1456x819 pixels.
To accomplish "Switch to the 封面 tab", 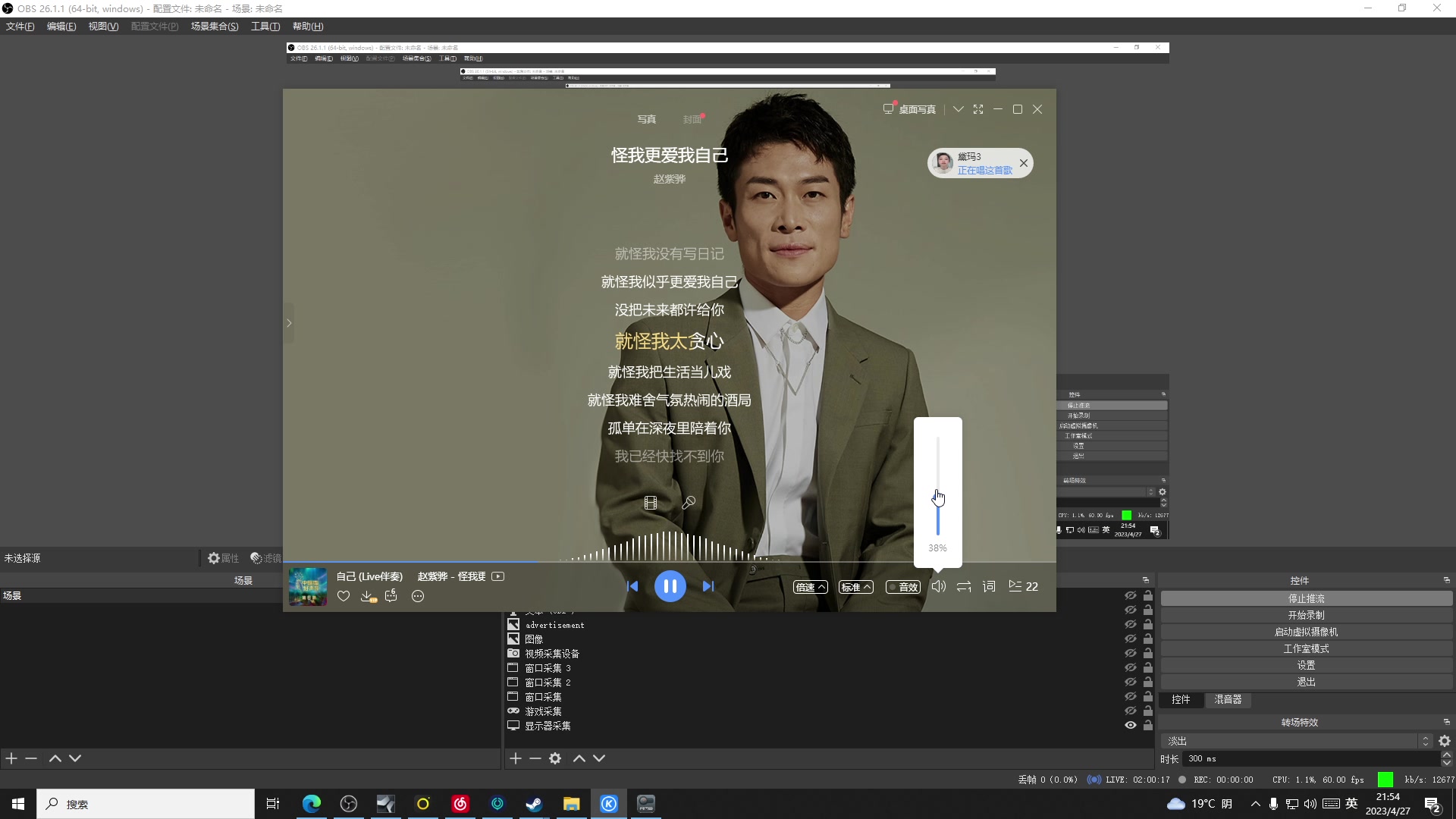I will [692, 119].
